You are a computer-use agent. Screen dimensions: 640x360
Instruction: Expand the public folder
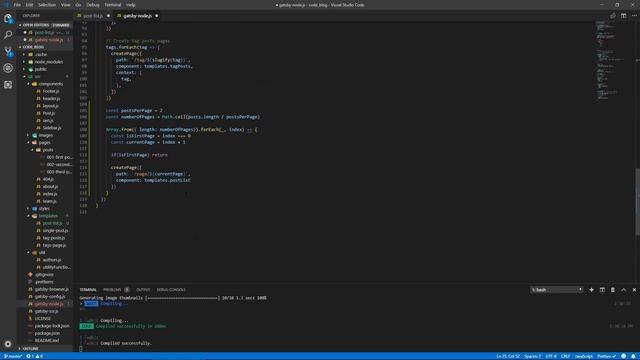[40, 69]
